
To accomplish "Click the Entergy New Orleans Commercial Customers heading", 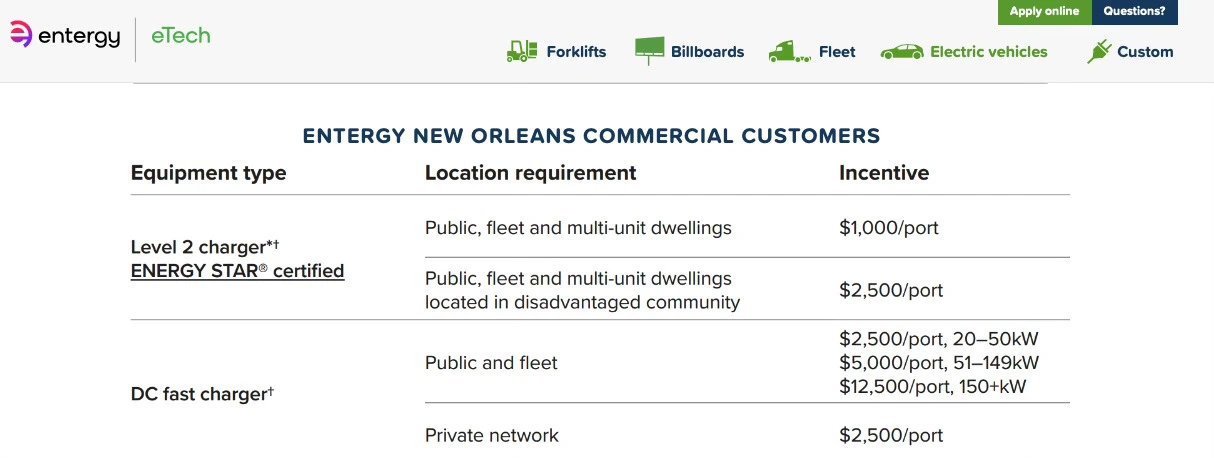I will pos(592,136).
